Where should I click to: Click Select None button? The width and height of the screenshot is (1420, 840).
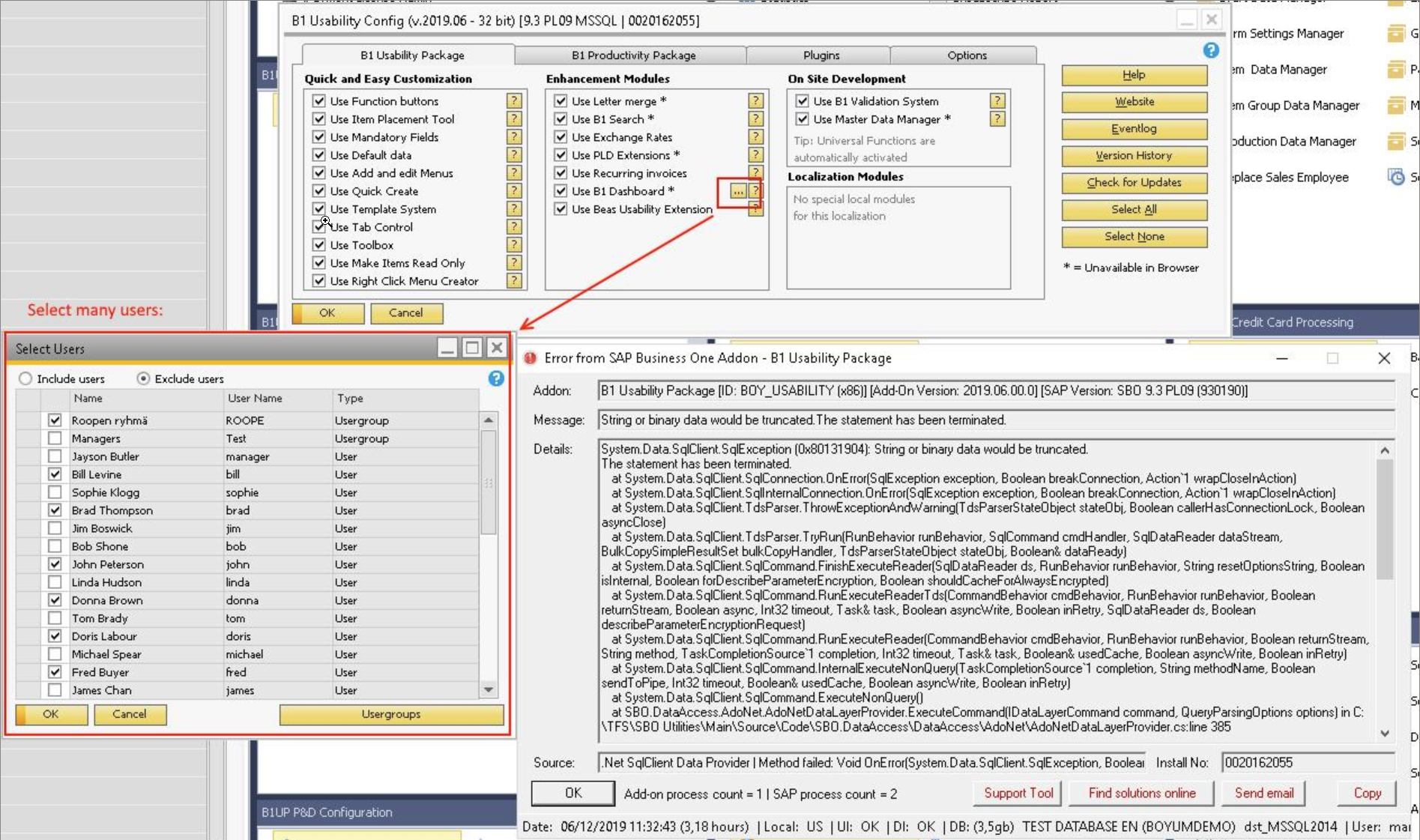(x=1134, y=237)
